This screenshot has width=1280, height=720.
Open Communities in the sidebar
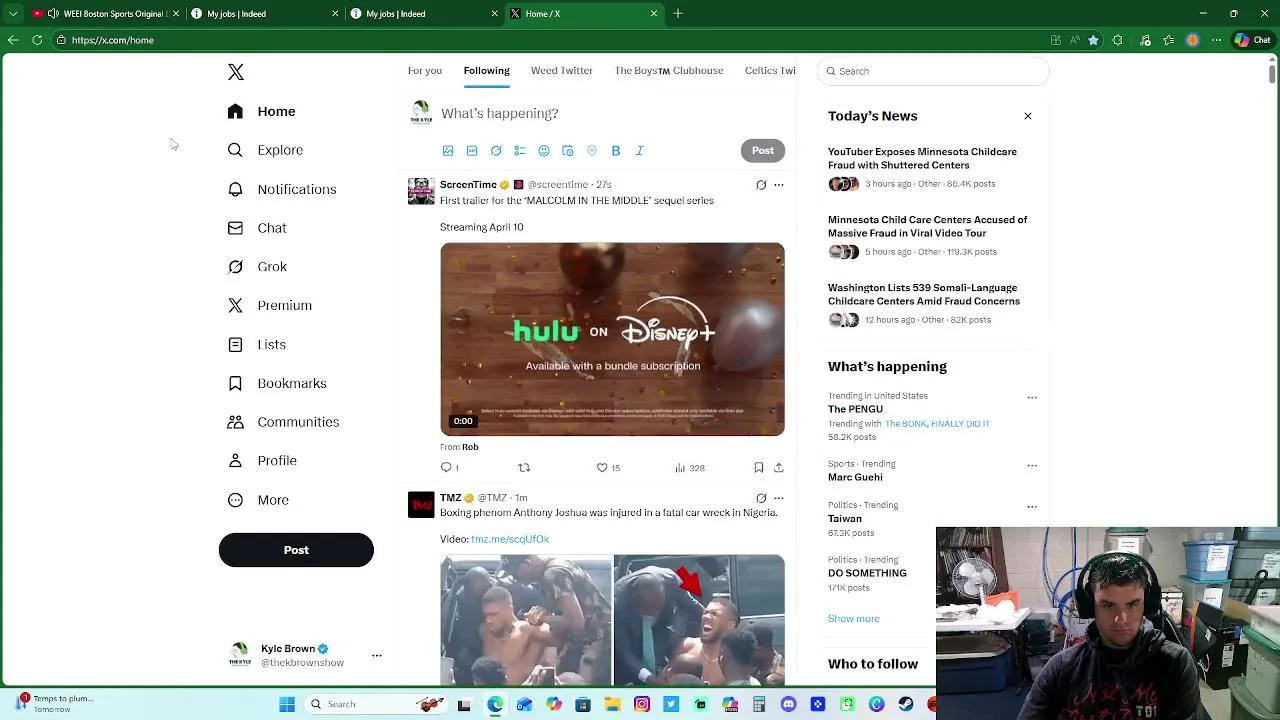pyautogui.click(x=283, y=422)
